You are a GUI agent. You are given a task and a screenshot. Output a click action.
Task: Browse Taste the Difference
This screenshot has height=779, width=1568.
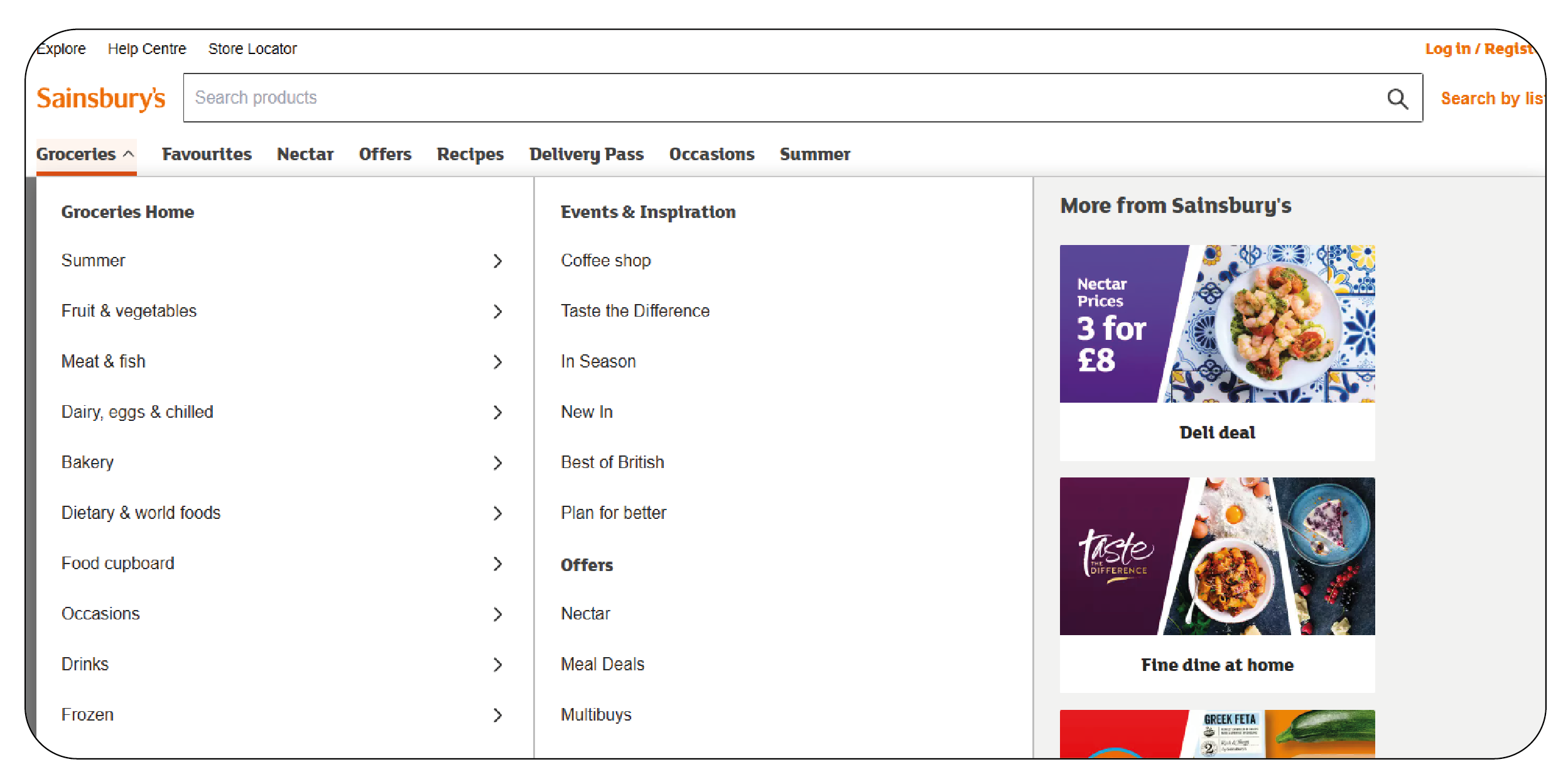click(x=634, y=310)
